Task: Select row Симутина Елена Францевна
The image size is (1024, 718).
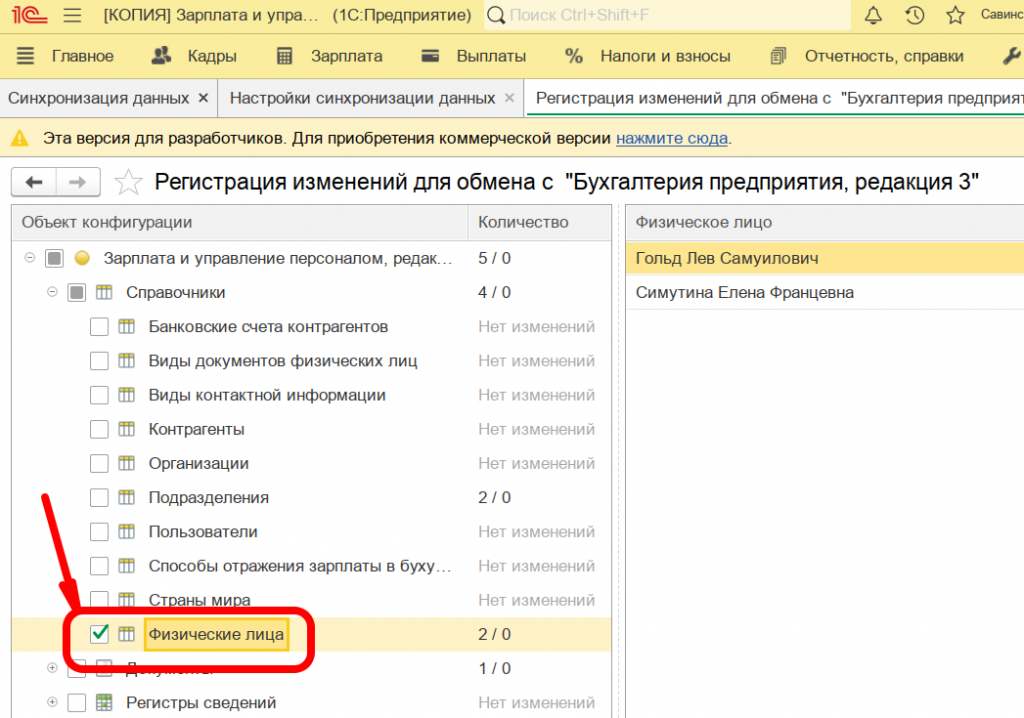Action: click(x=825, y=292)
